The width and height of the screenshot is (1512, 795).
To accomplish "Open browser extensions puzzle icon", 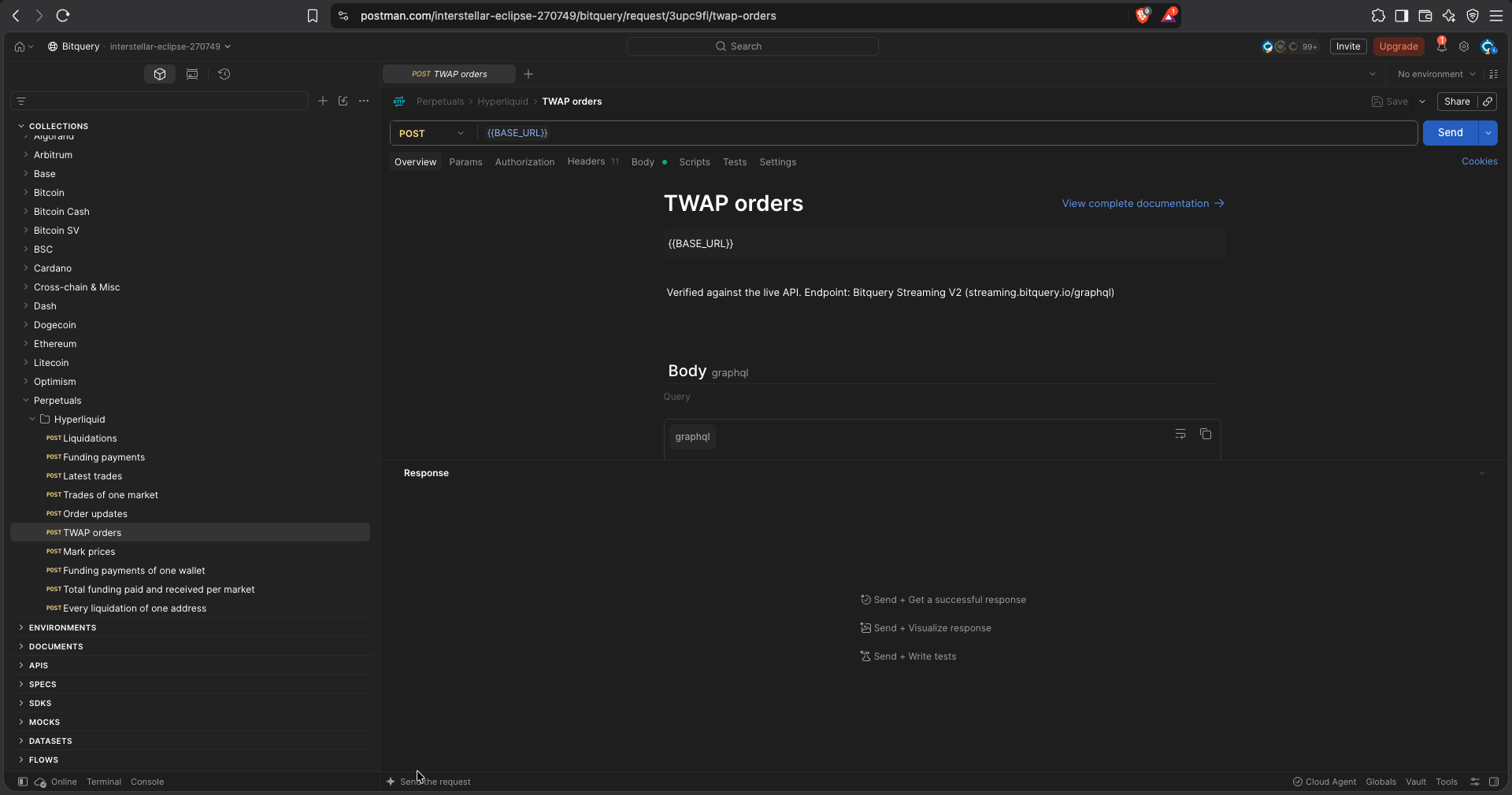I will click(x=1378, y=16).
